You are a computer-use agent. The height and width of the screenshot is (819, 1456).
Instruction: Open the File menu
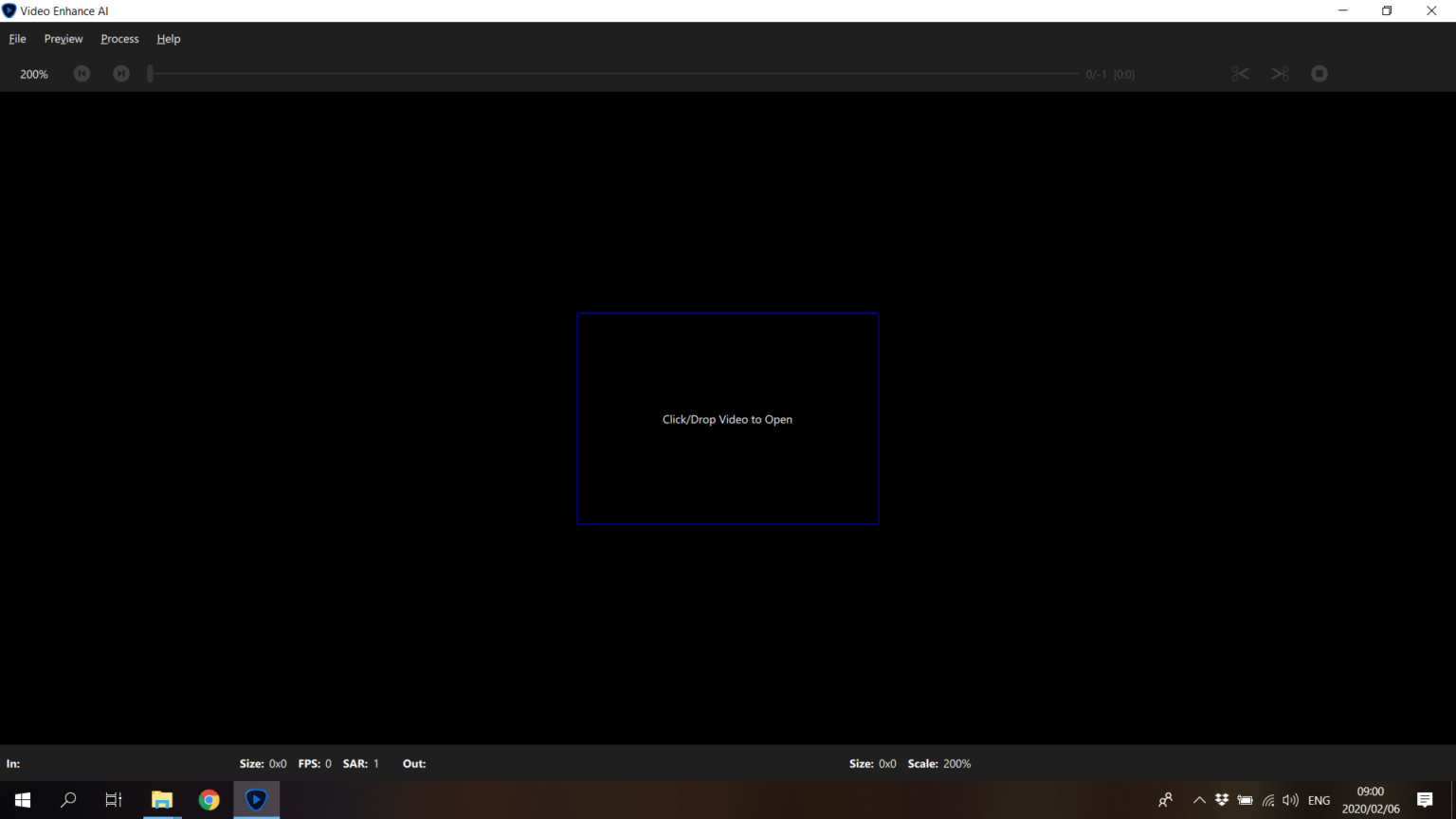click(17, 39)
